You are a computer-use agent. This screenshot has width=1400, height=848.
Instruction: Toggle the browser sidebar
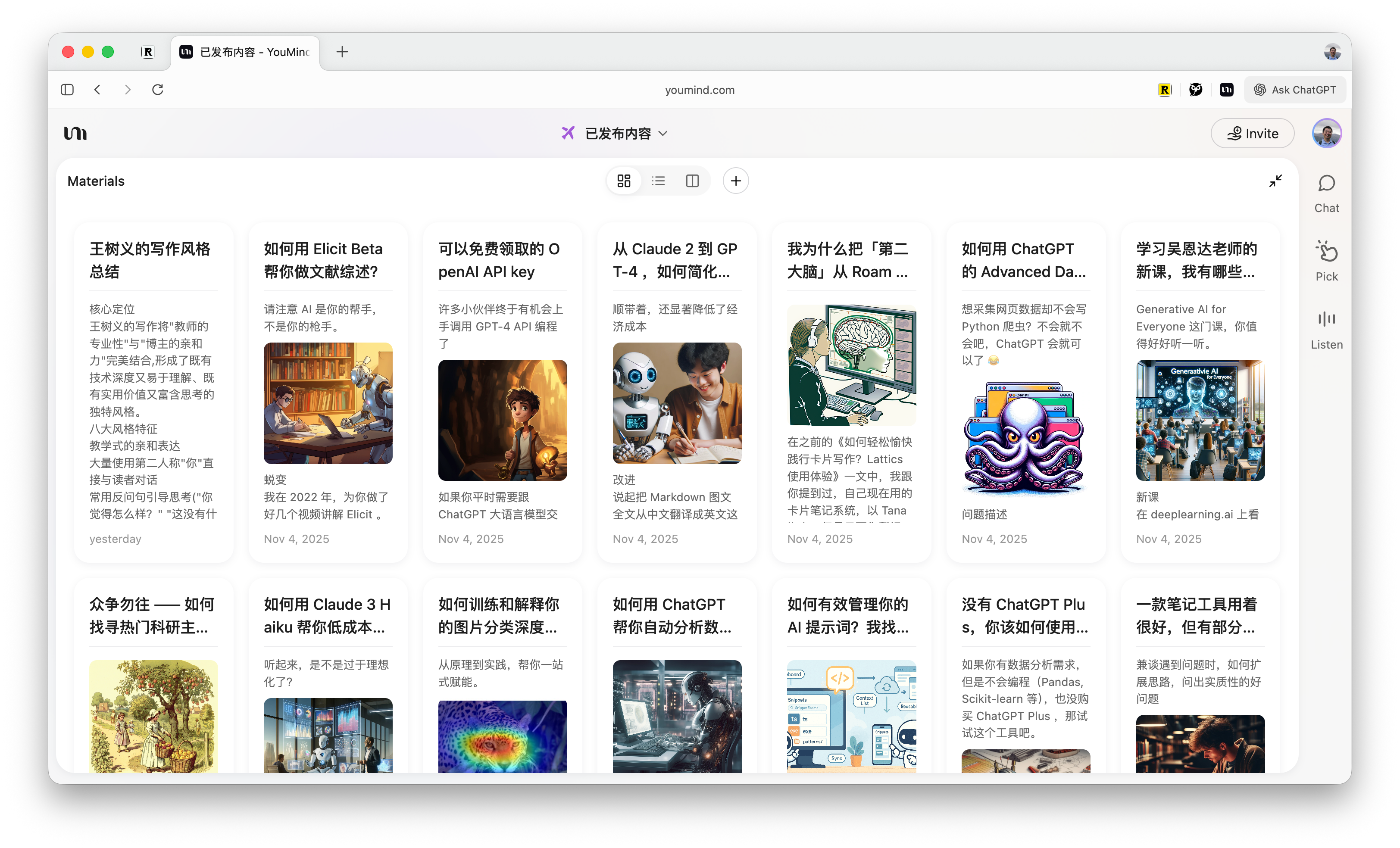coord(67,90)
